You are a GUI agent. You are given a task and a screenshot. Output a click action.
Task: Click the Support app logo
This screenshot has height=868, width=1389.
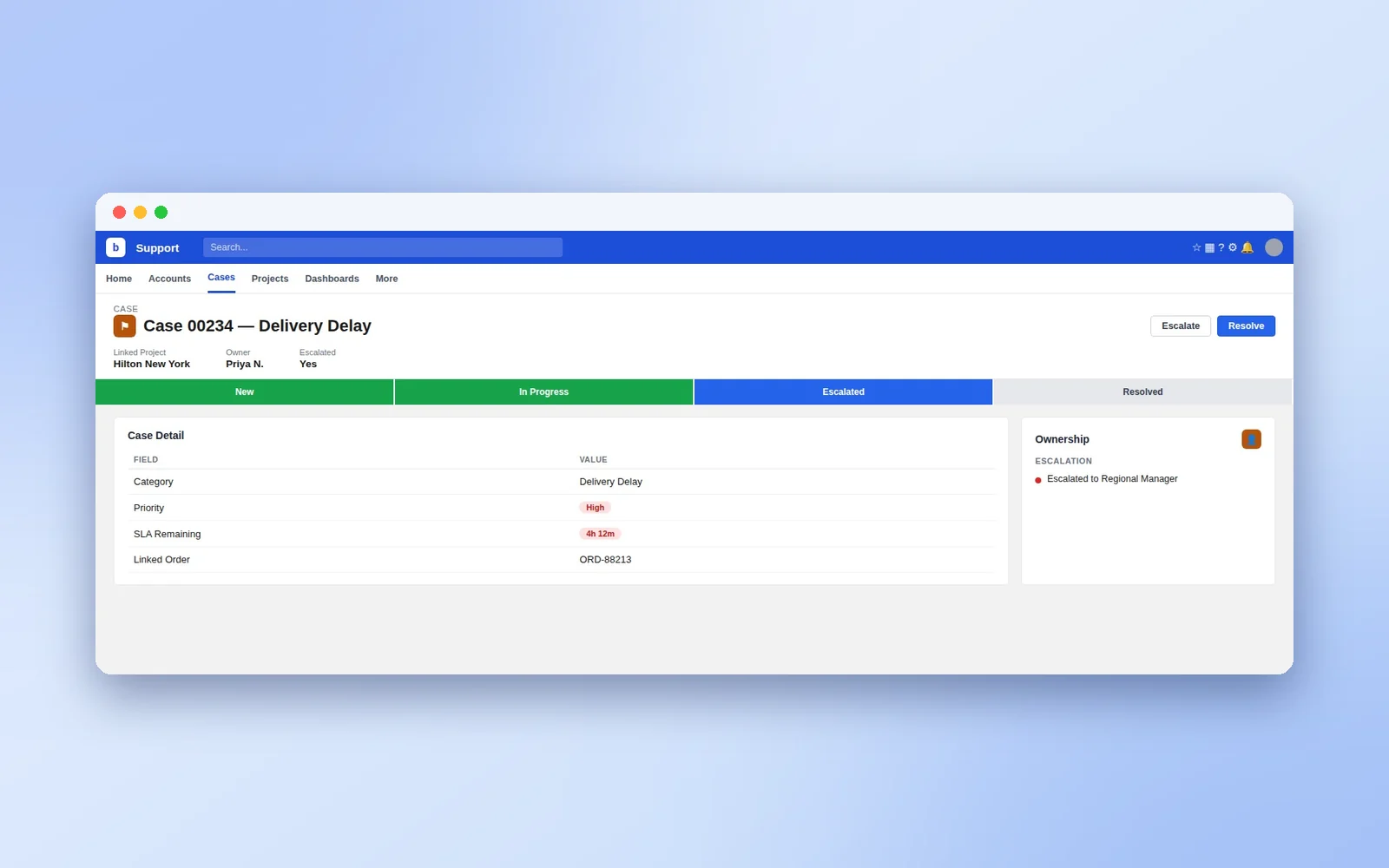(115, 247)
